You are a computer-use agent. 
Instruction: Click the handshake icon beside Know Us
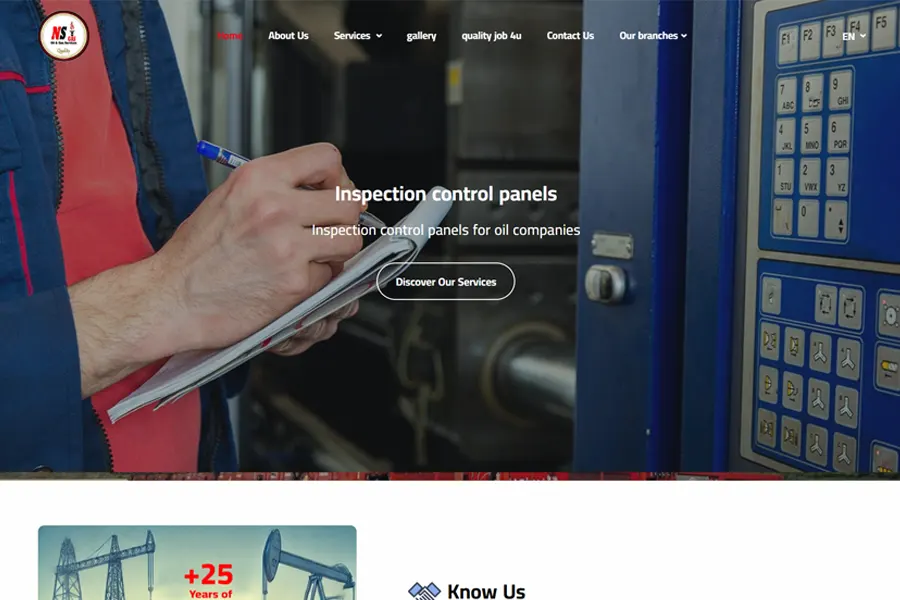click(x=424, y=591)
